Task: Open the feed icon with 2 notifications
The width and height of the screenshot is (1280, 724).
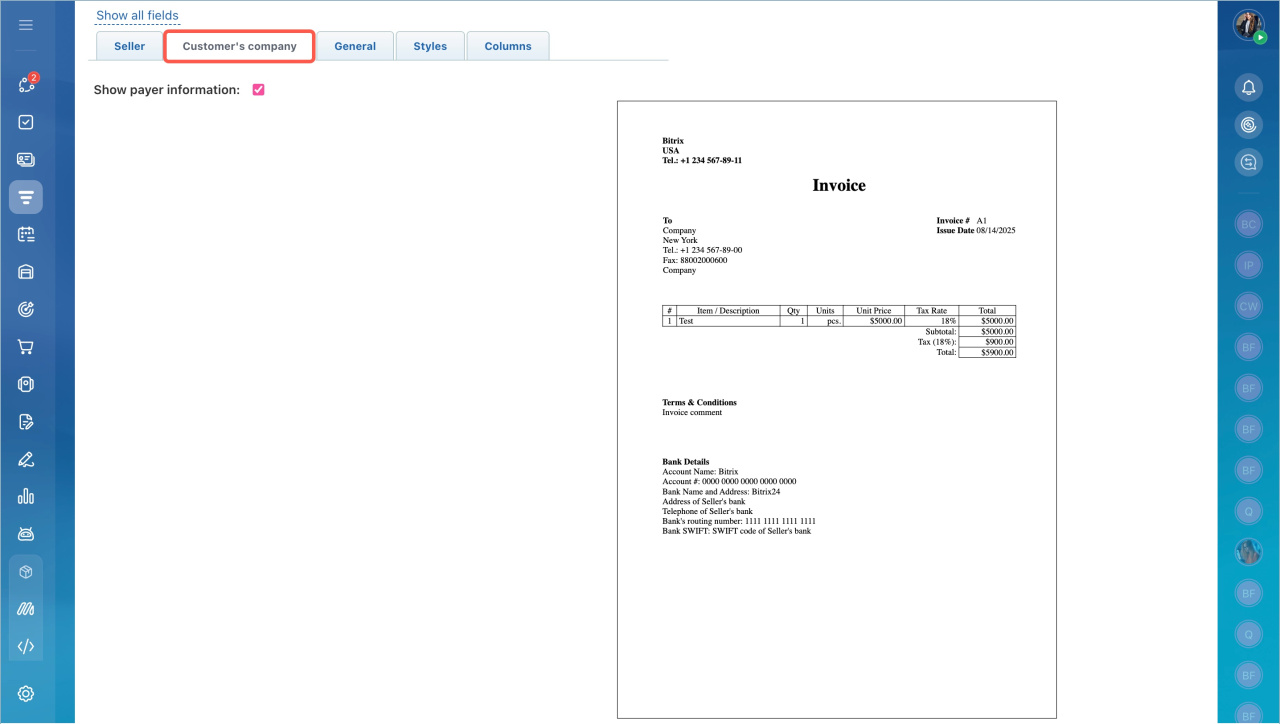Action: (x=26, y=84)
